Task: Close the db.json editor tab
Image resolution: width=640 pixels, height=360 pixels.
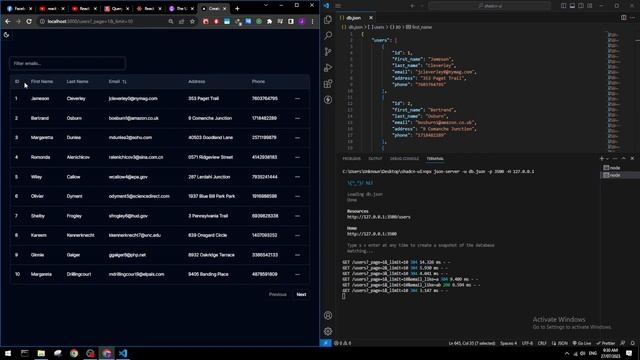Action: coord(371,18)
